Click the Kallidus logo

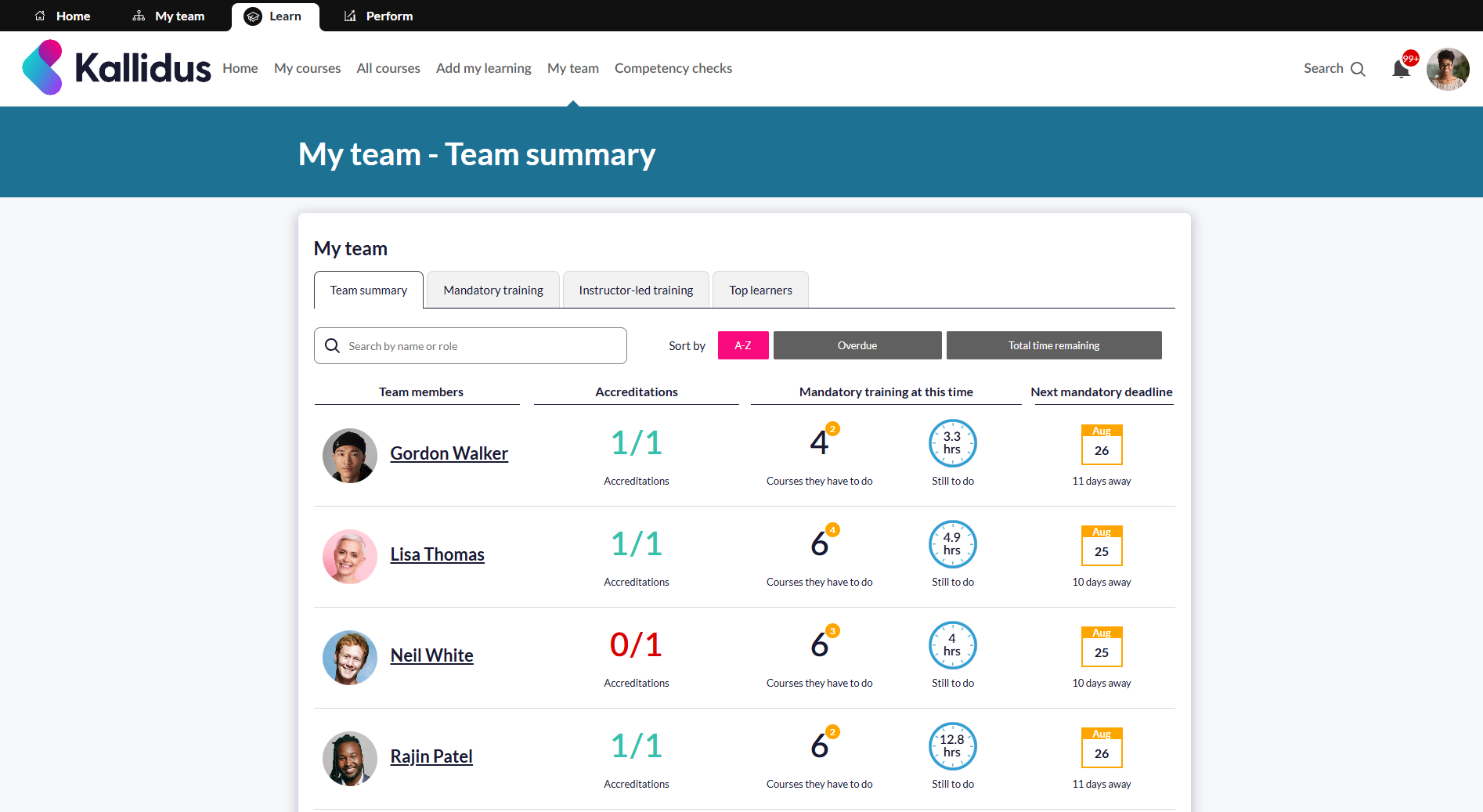pos(116,68)
